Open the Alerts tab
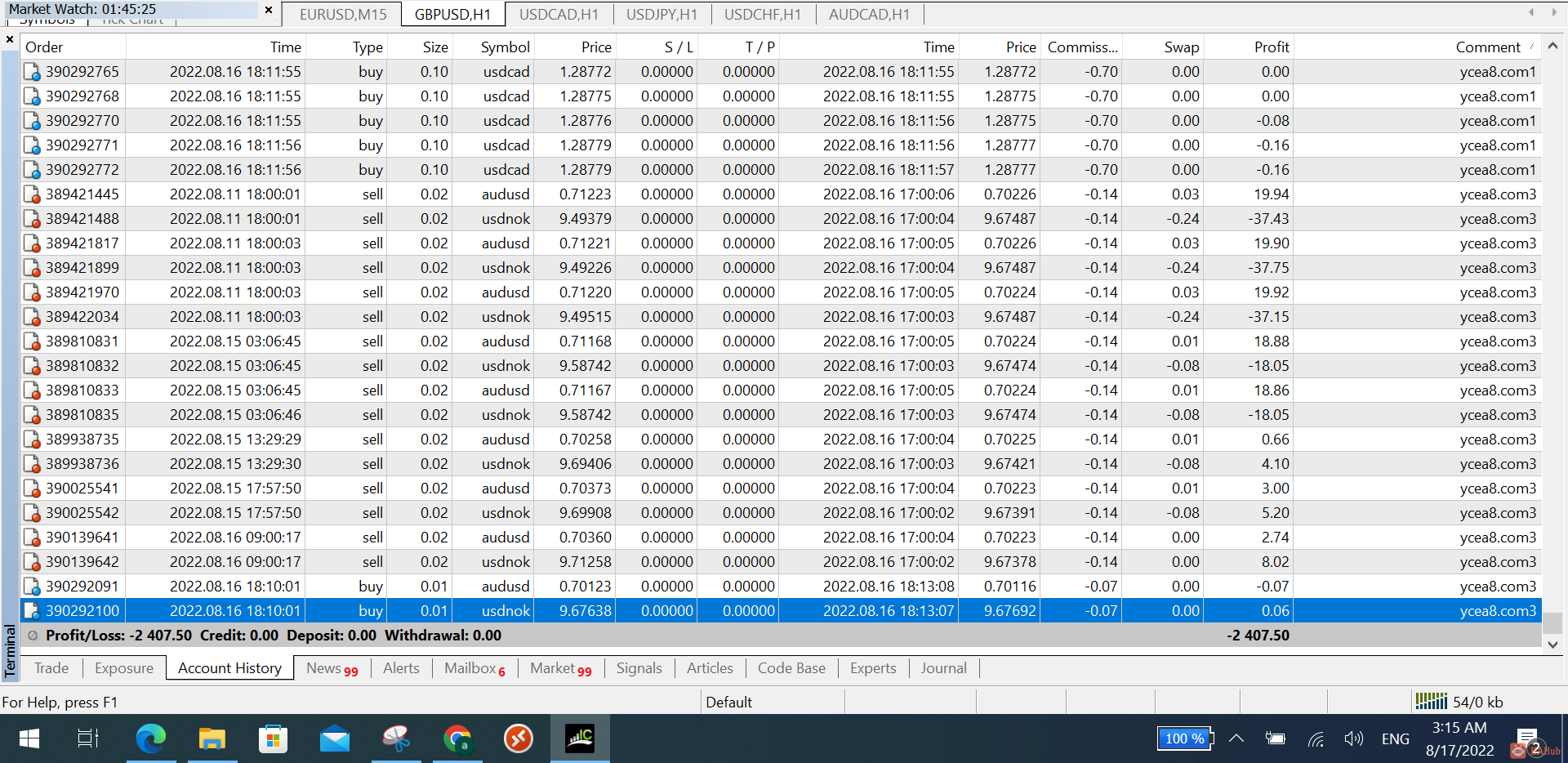 click(401, 668)
